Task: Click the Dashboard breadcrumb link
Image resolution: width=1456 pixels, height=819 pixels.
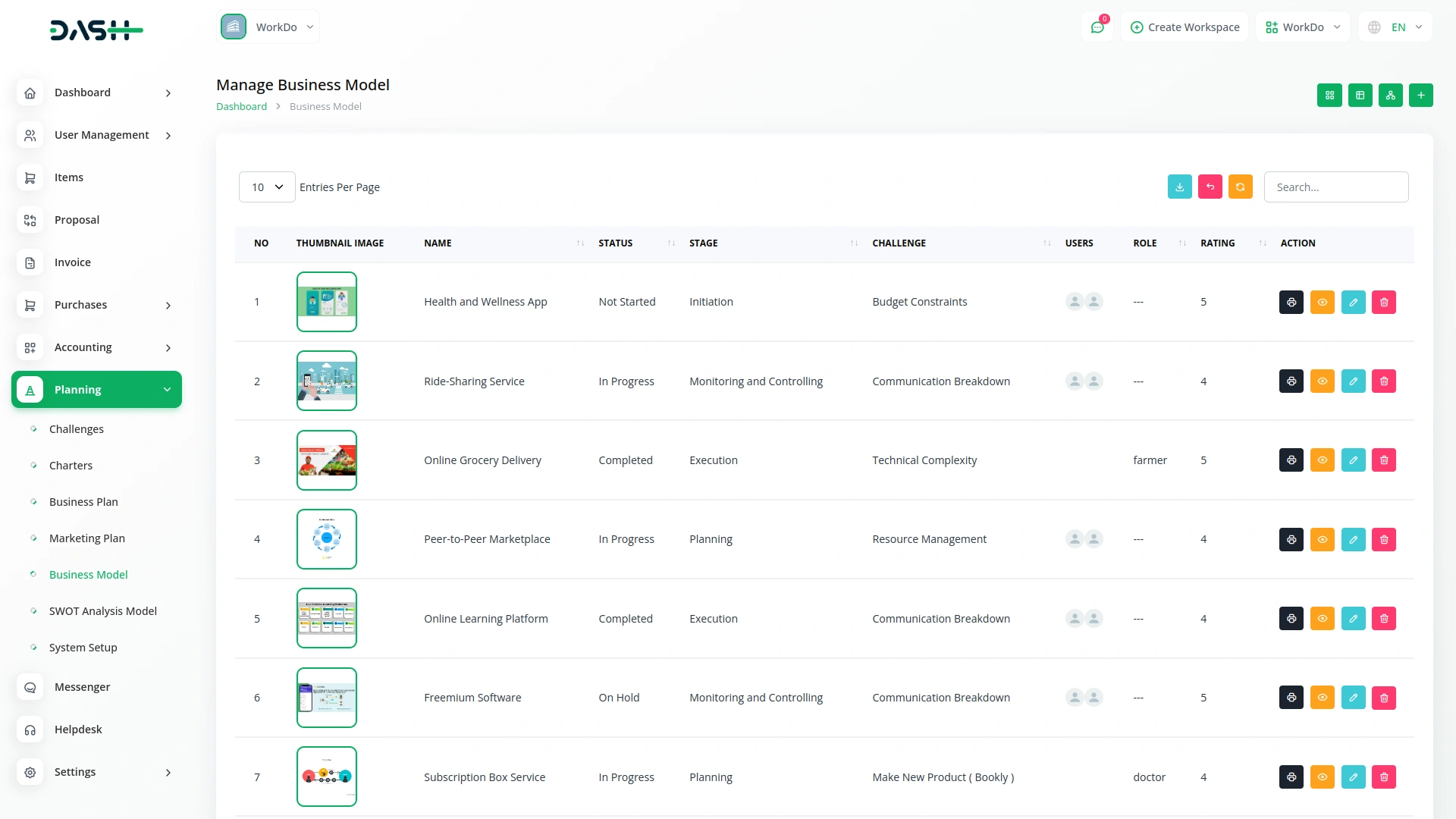Action: [241, 107]
